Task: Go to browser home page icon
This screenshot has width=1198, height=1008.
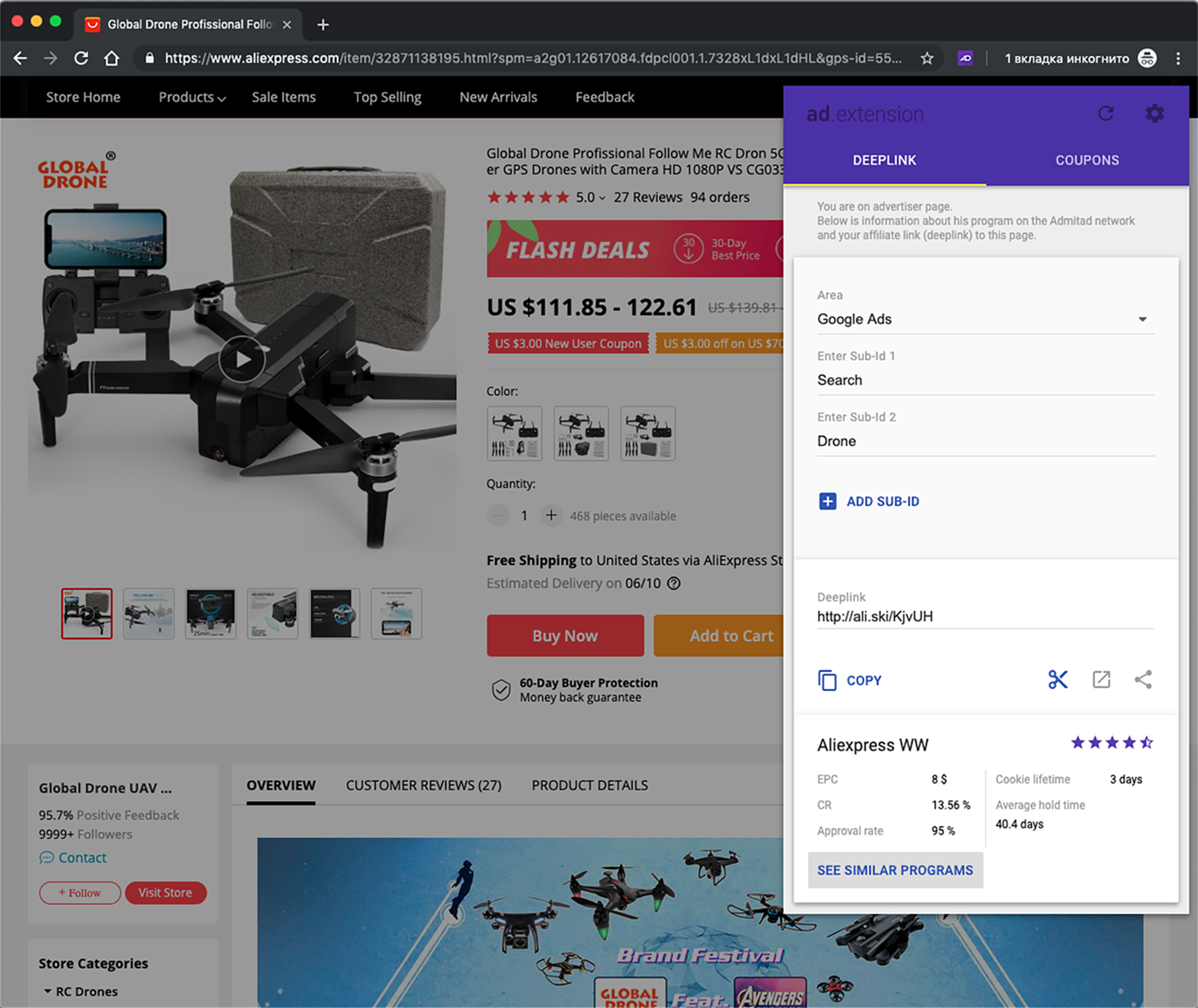Action: 111,58
